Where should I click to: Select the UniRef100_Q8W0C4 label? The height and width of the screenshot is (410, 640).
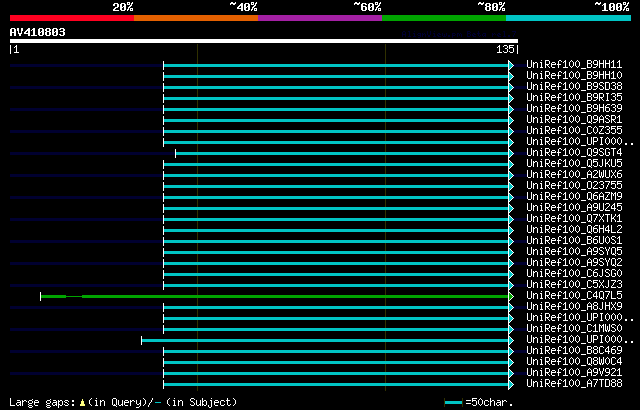[x=574, y=362]
